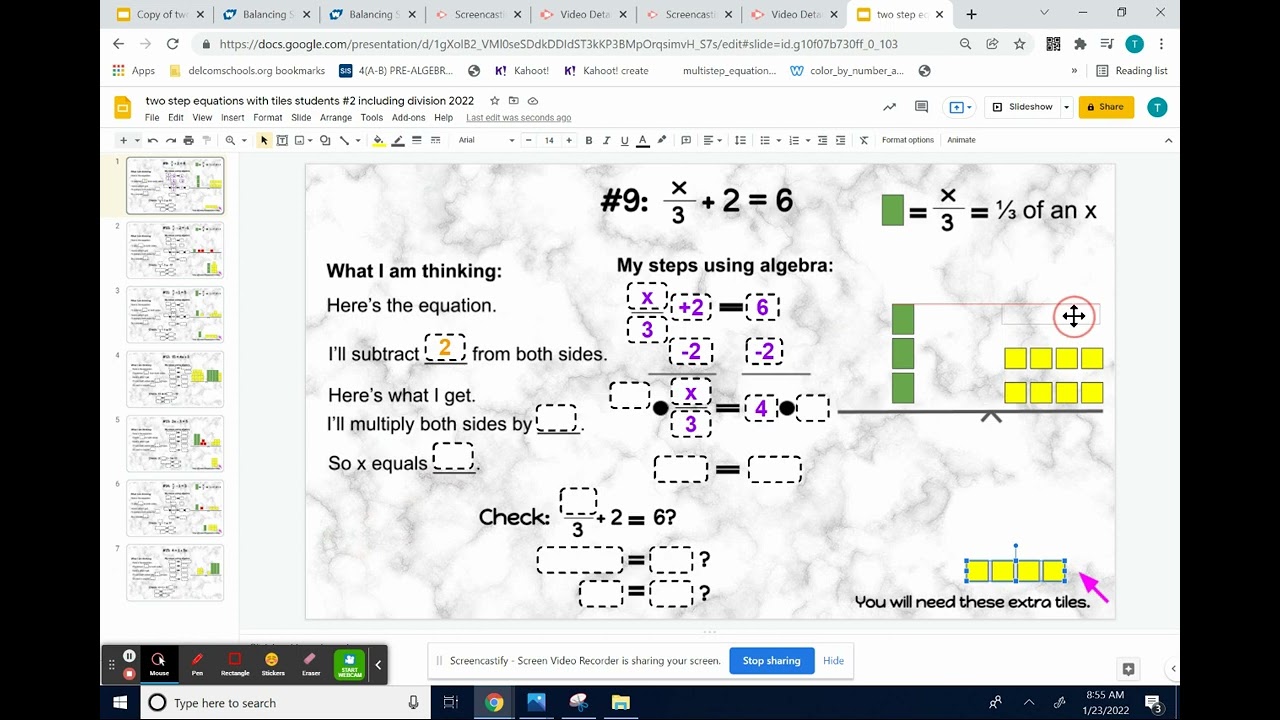Viewport: 1280px width, 720px height.
Task: Start the Slideshow
Action: (1023, 107)
